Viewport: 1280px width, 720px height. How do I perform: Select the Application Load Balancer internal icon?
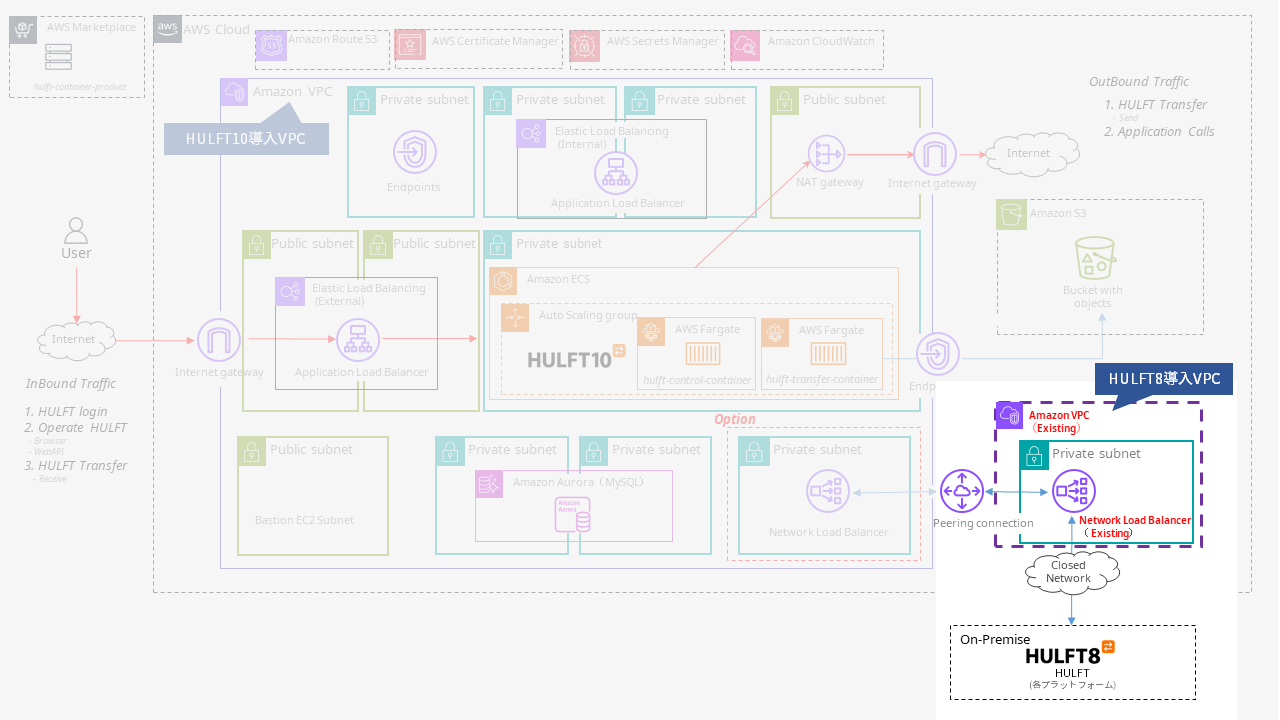click(x=616, y=172)
